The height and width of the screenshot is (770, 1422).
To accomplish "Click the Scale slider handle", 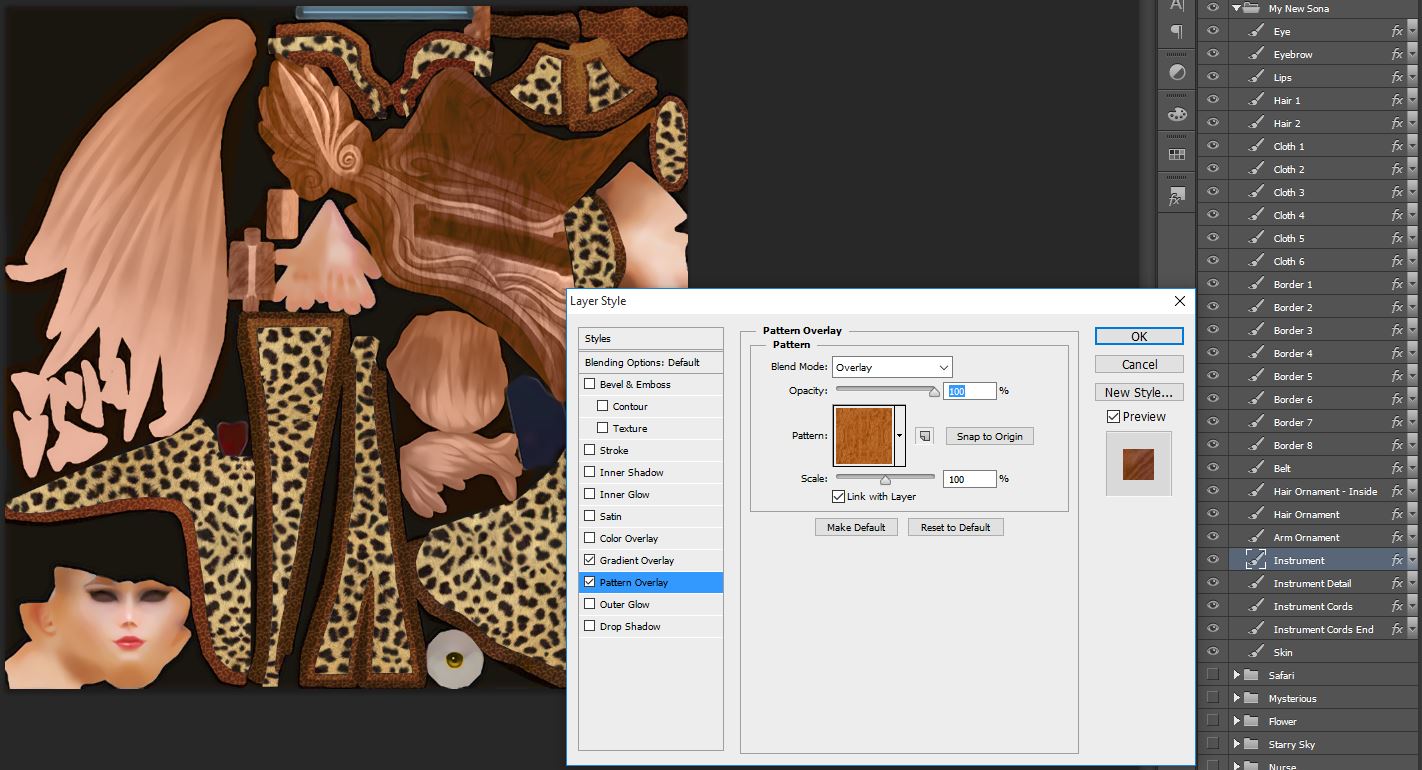I will [x=885, y=480].
